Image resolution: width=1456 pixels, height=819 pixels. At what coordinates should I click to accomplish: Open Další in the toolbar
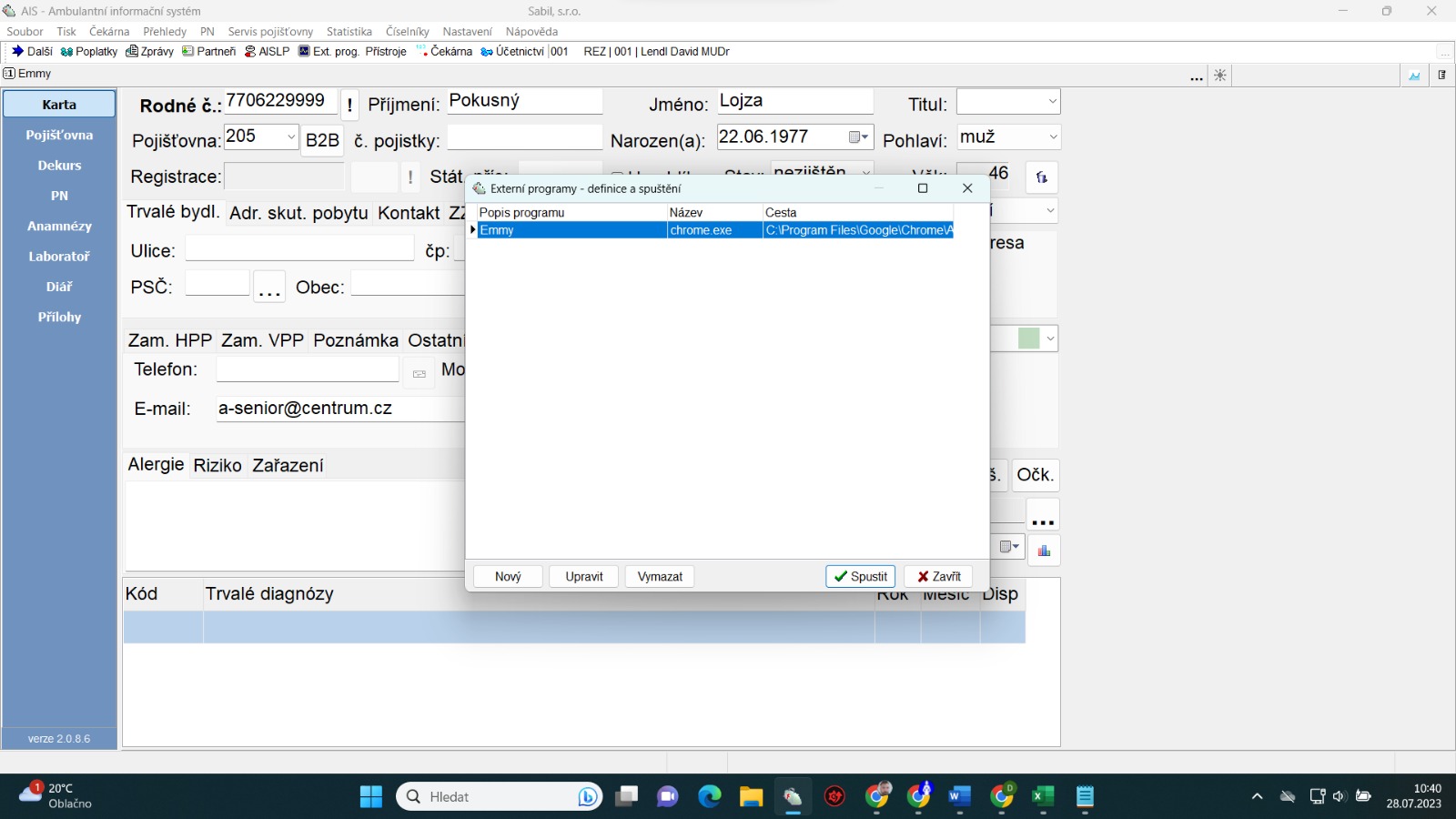(x=32, y=52)
